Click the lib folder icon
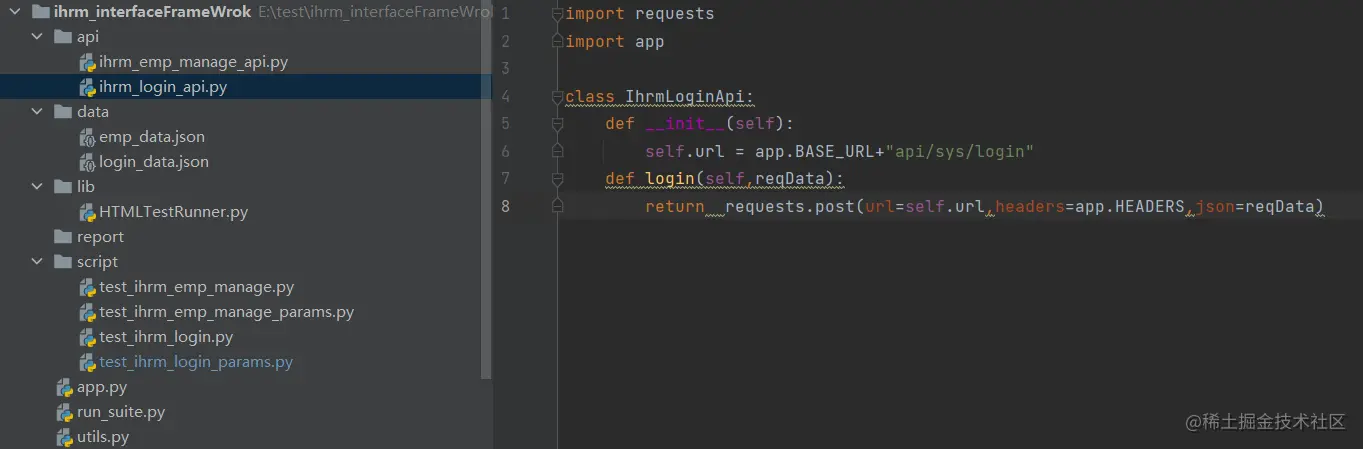Viewport: 1363px width, 449px height. coord(63,187)
